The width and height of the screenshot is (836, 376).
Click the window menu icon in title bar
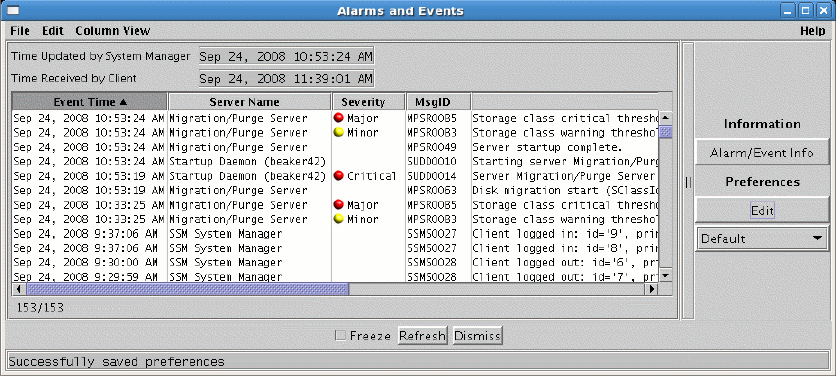[x=13, y=11]
